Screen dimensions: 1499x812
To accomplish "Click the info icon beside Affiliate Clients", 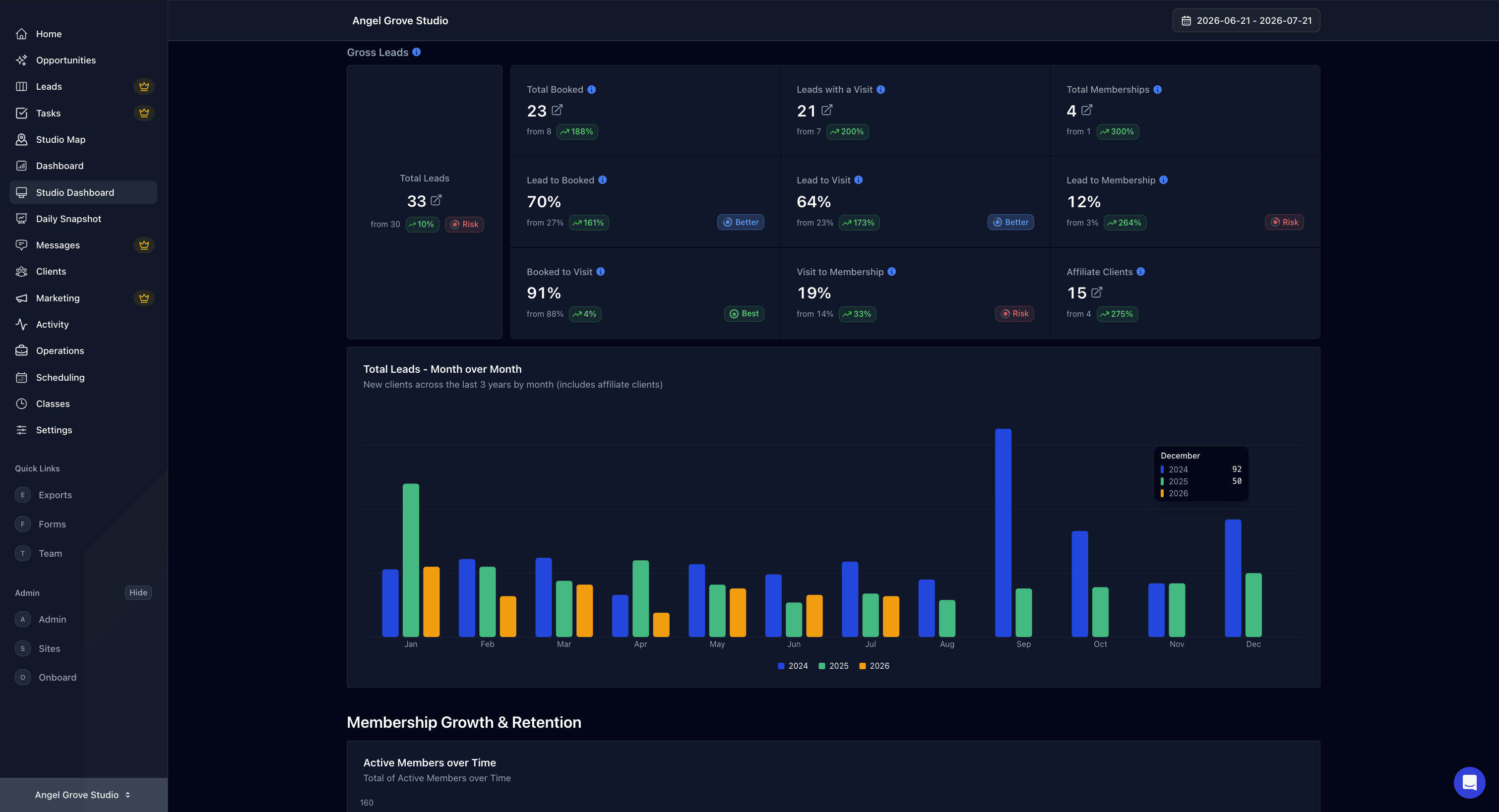I will point(1140,272).
